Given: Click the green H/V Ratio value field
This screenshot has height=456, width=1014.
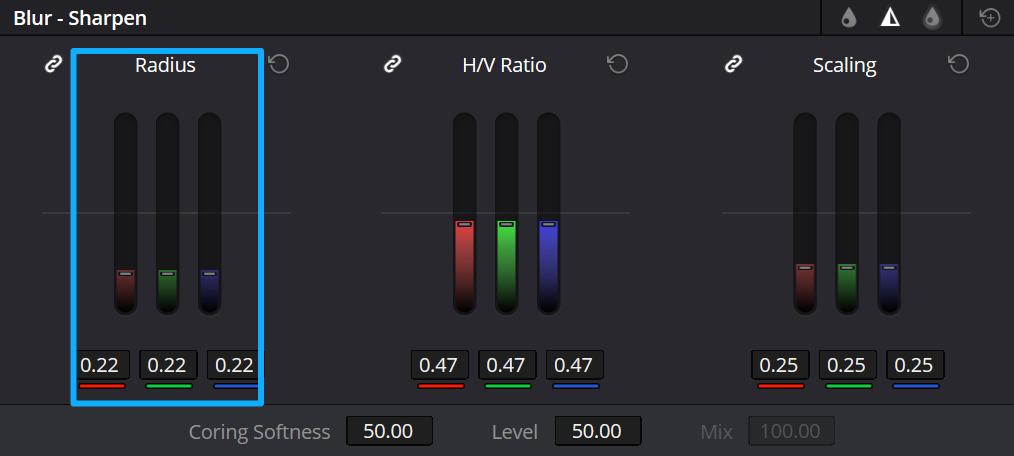Looking at the screenshot, I should point(507,365).
